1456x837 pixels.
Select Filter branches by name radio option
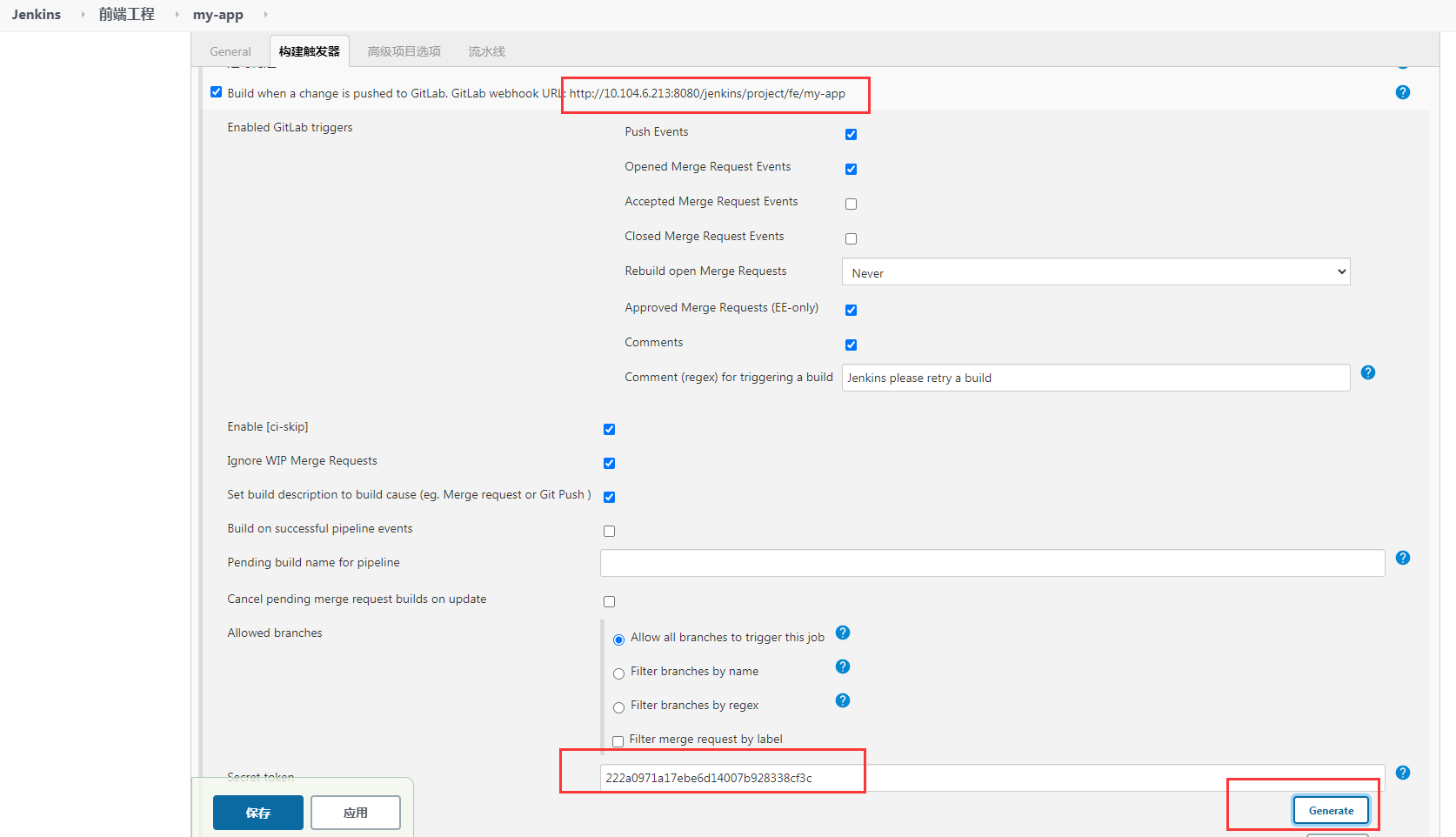point(618,673)
